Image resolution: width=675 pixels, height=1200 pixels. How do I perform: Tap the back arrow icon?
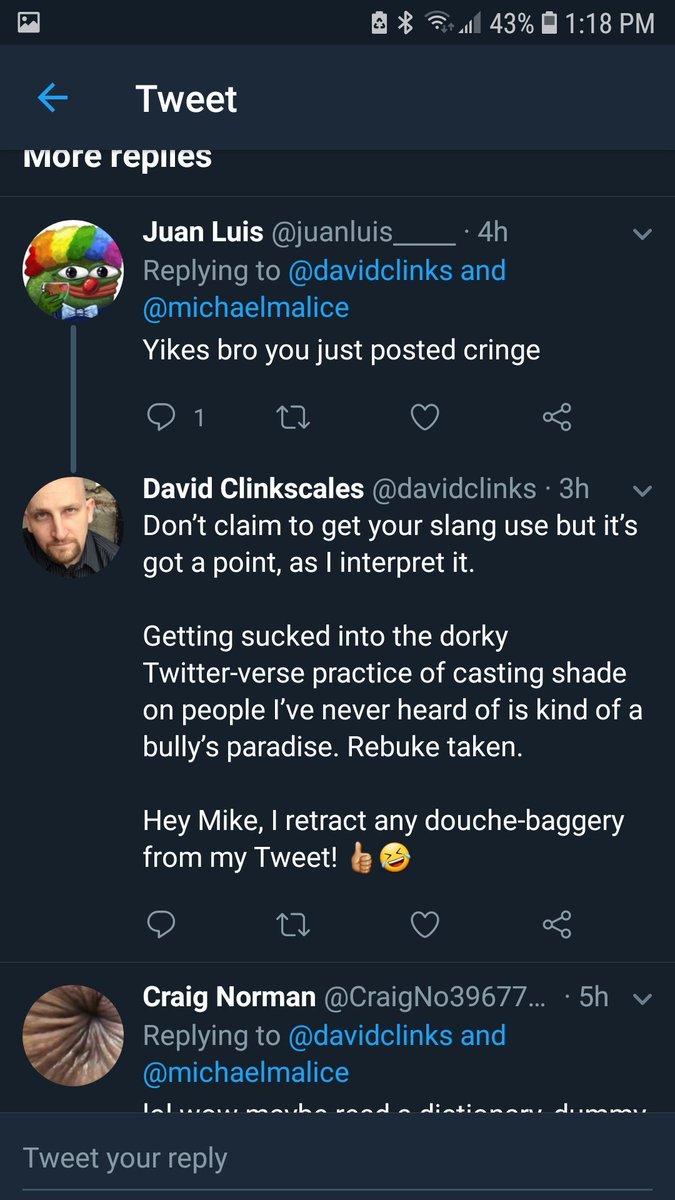pyautogui.click(x=52, y=98)
